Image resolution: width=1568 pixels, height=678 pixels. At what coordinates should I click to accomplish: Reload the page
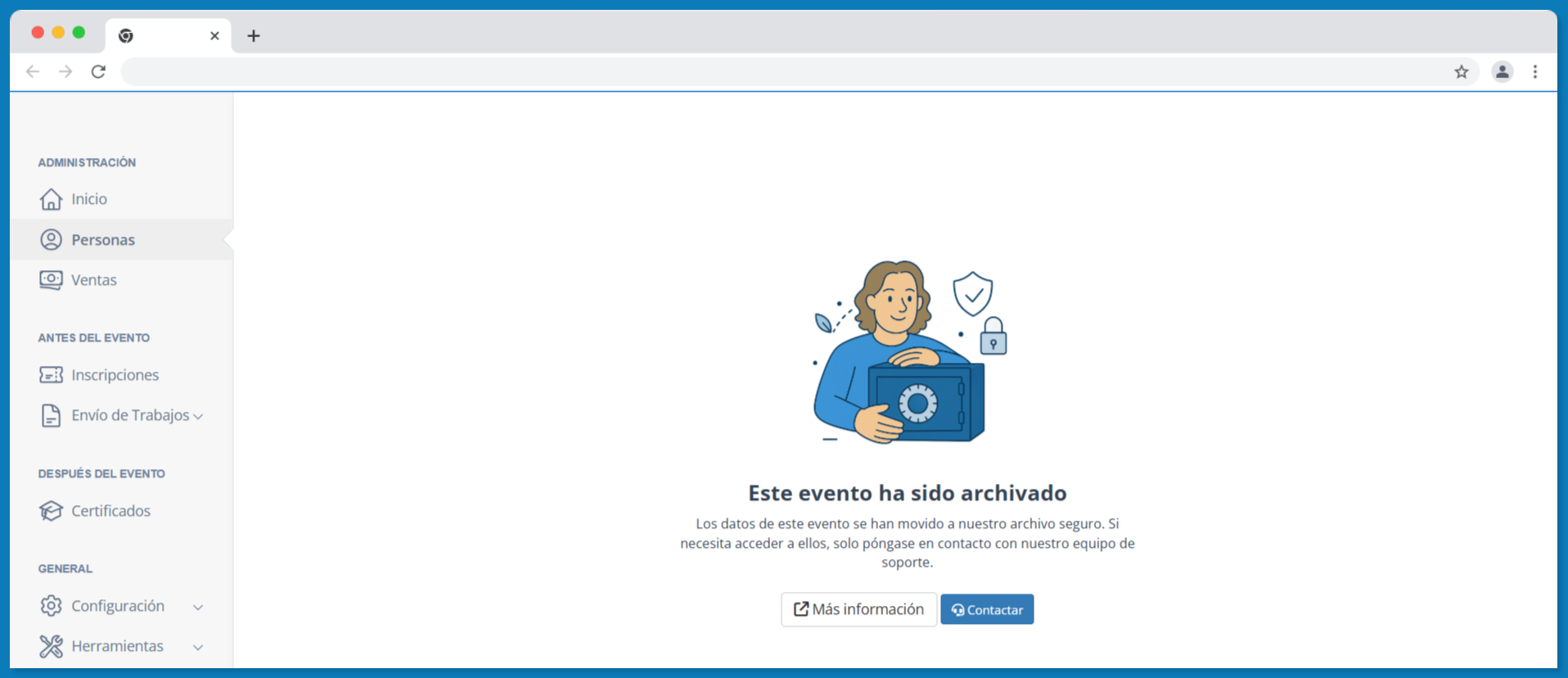tap(98, 72)
